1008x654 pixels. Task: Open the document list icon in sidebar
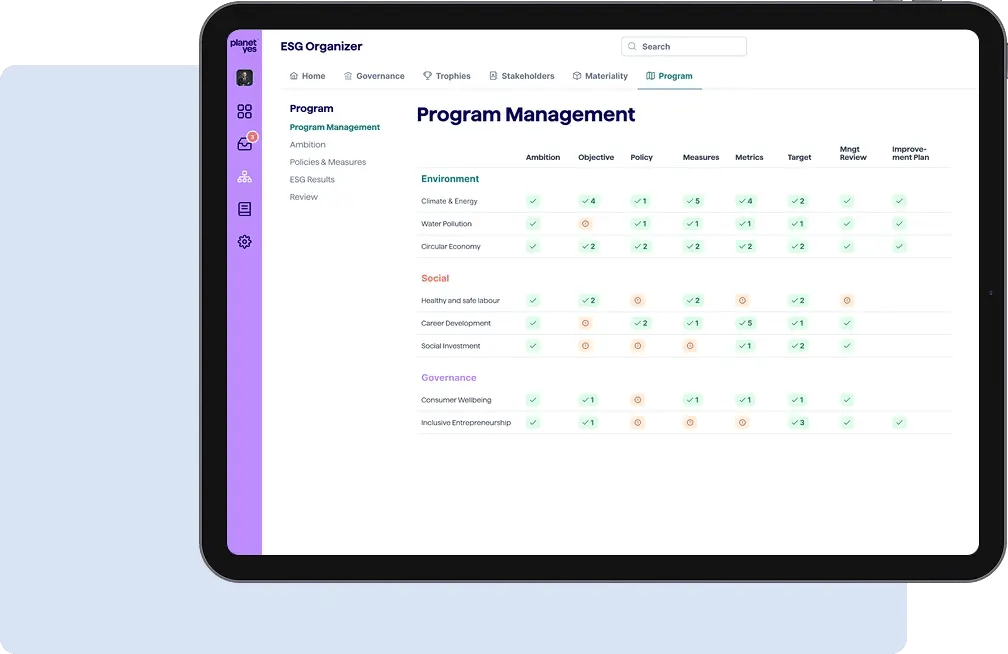[244, 209]
